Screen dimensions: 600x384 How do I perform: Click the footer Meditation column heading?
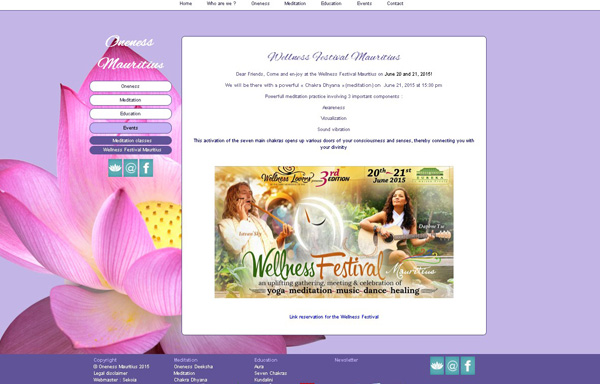[x=186, y=360]
